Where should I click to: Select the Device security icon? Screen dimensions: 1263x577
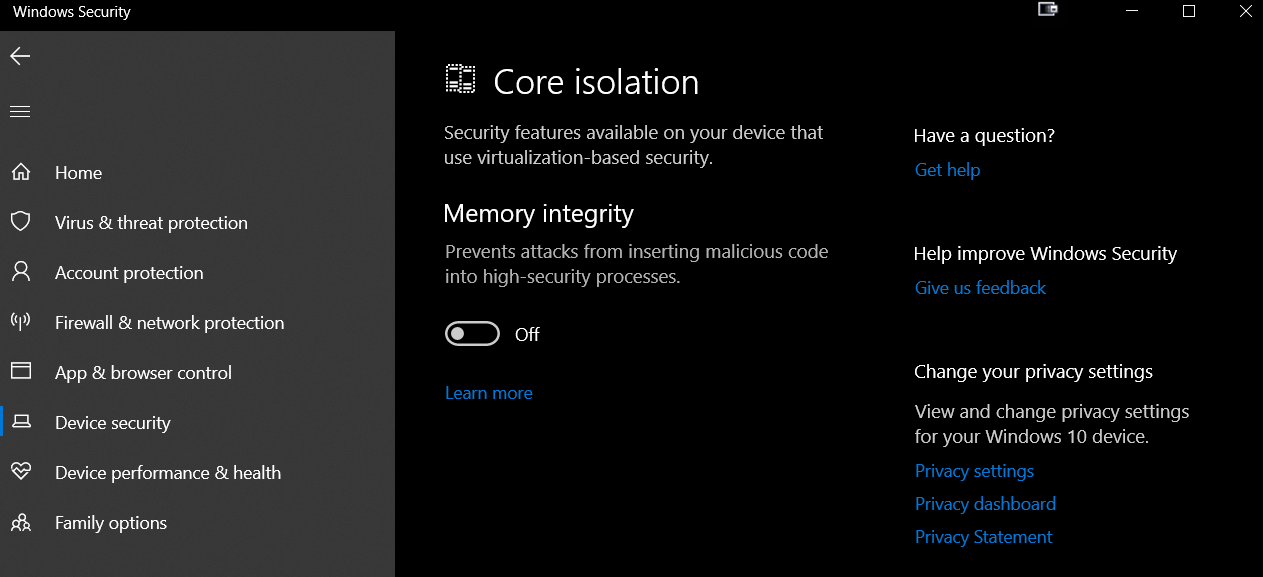(x=21, y=422)
